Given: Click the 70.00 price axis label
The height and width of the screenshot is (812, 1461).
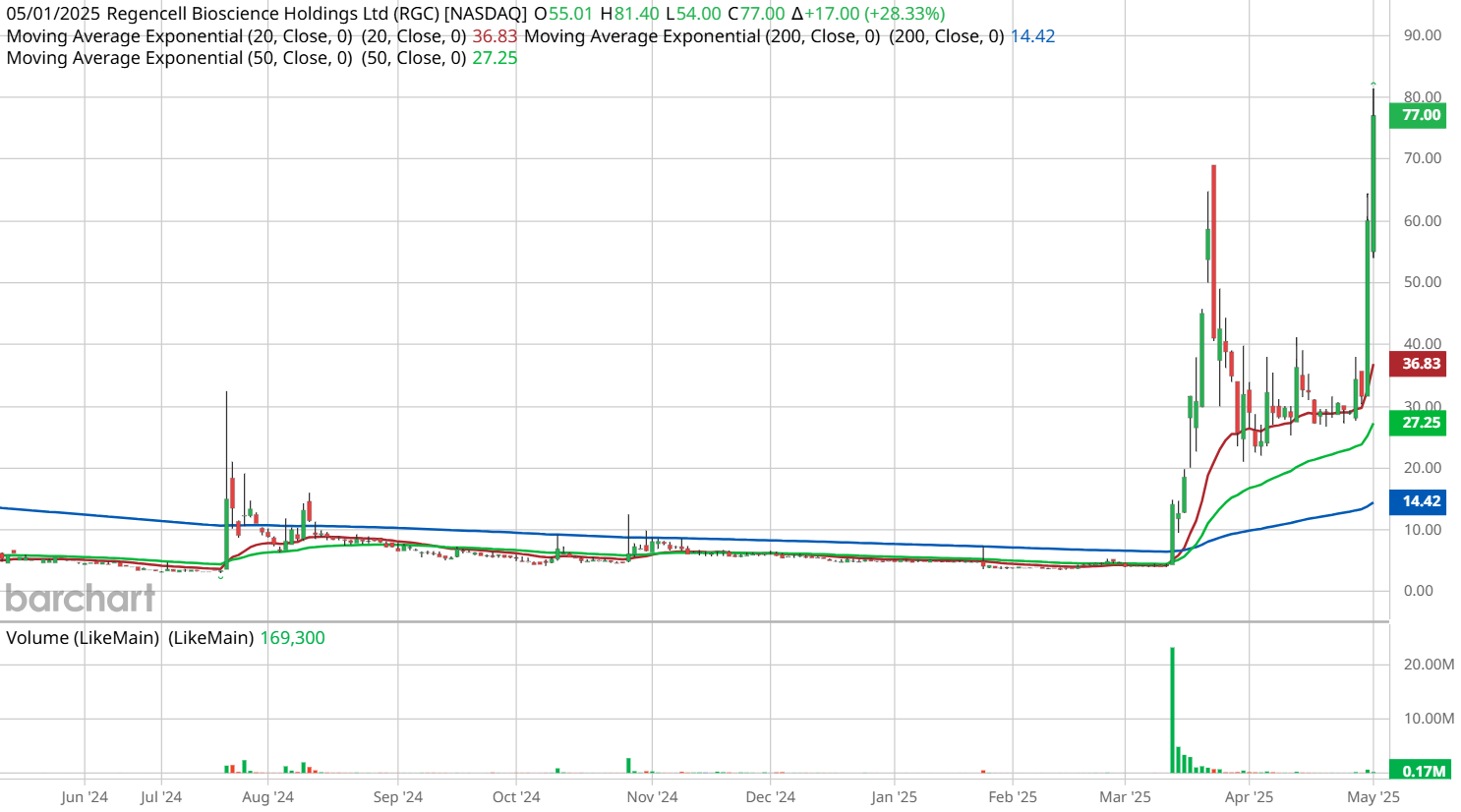Looking at the screenshot, I should 1422,158.
